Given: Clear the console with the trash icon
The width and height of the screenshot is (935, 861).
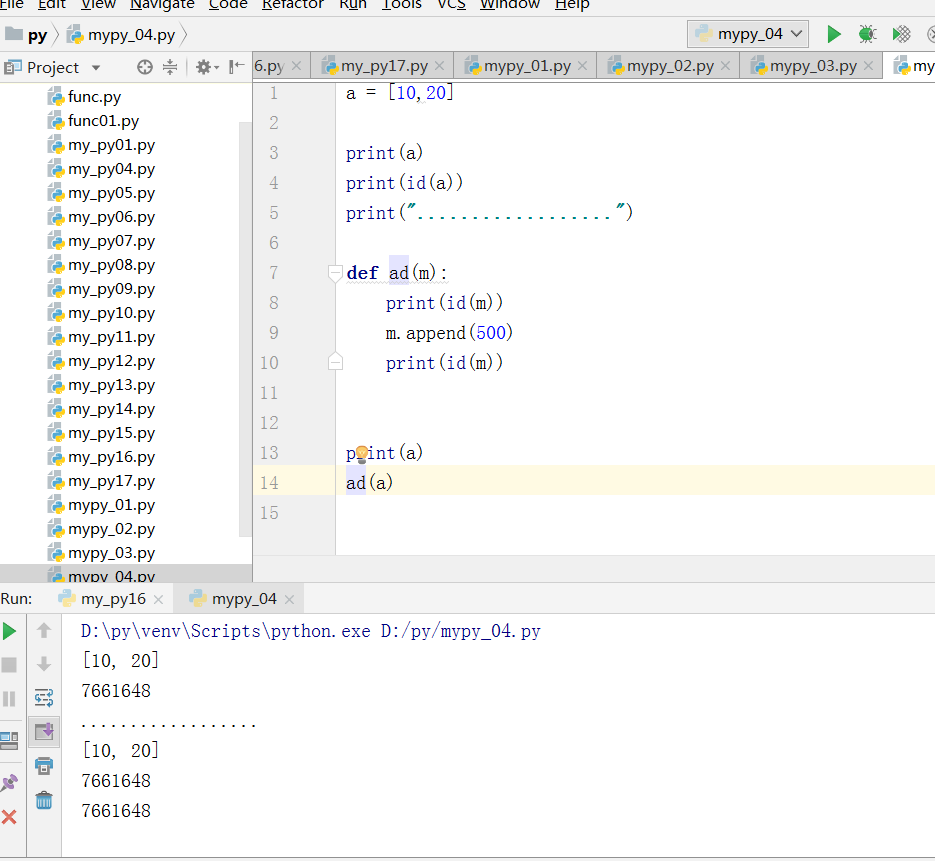Looking at the screenshot, I should click(x=44, y=800).
